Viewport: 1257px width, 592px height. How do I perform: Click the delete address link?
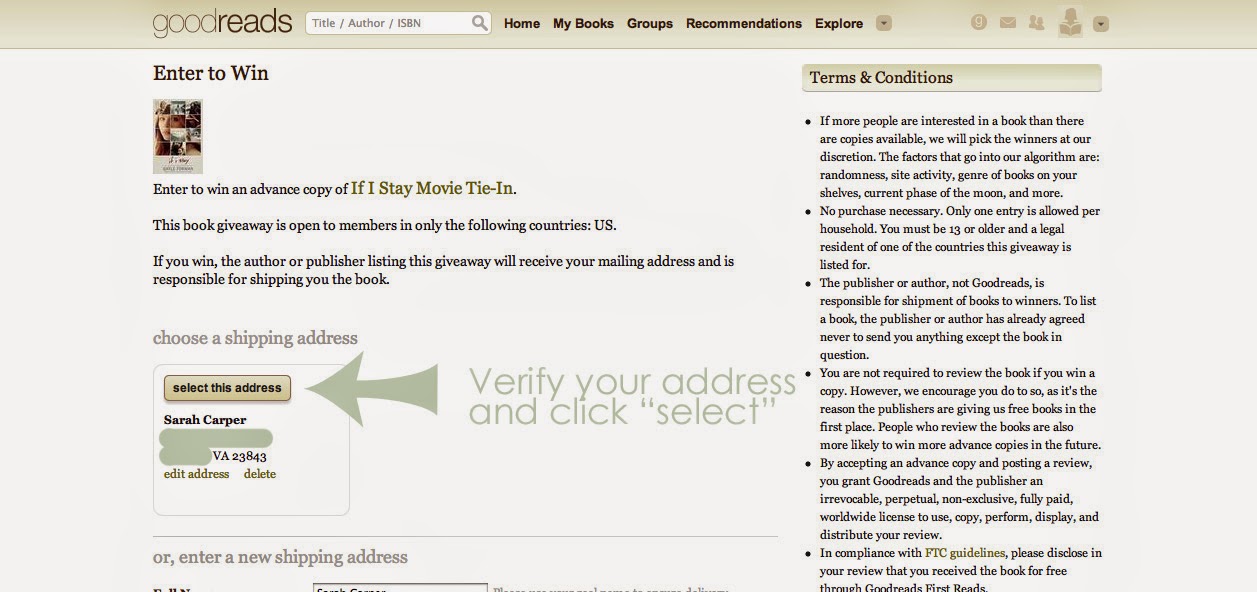260,474
